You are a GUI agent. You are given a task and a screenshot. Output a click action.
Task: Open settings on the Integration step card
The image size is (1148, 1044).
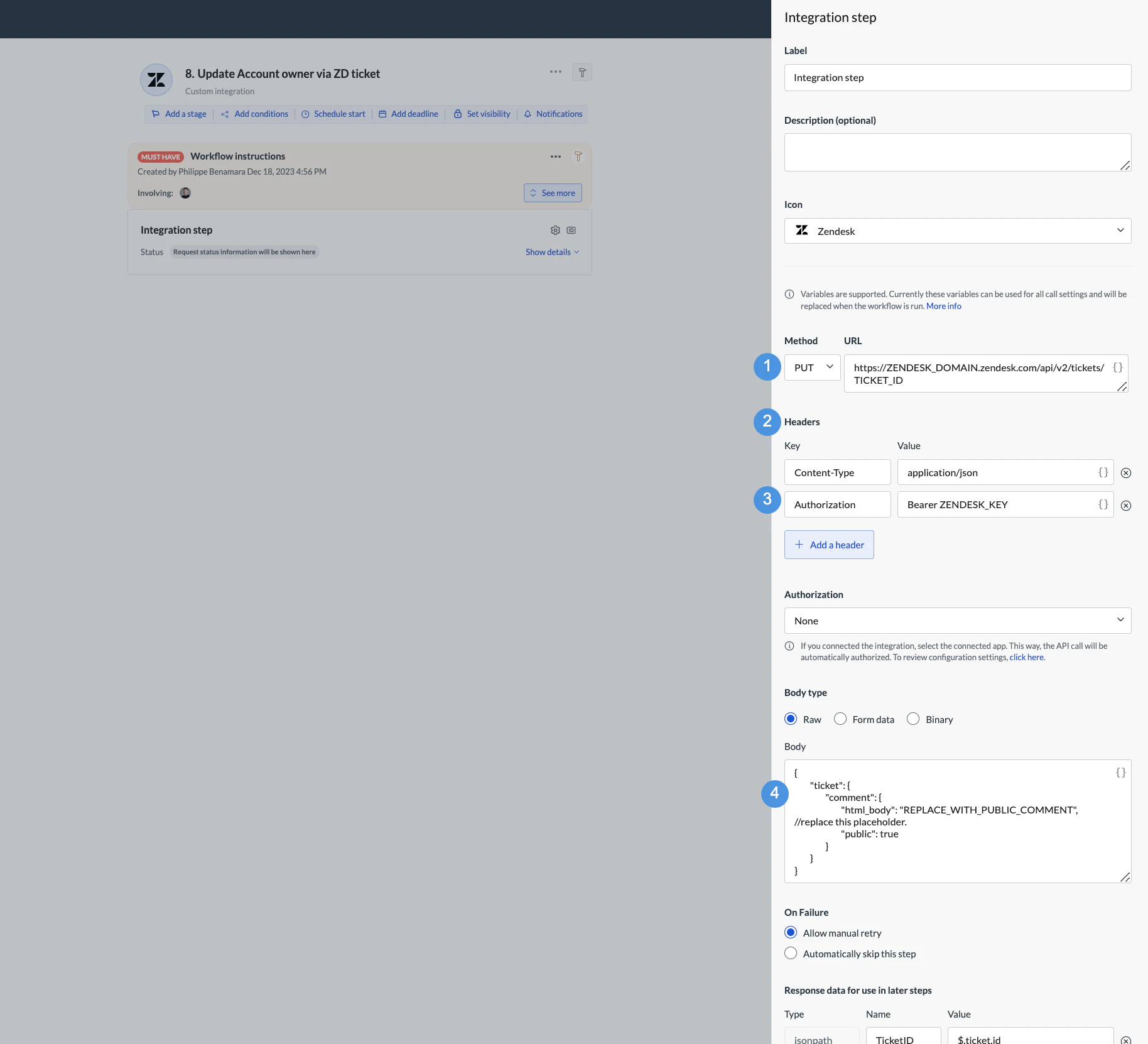click(556, 230)
